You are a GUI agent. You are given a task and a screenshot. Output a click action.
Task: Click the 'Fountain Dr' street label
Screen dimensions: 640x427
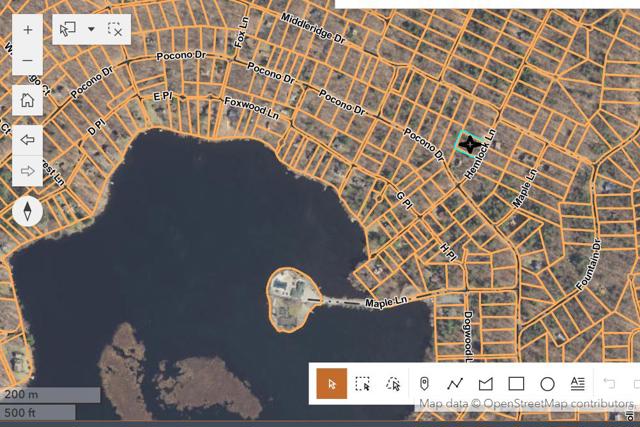(589, 265)
